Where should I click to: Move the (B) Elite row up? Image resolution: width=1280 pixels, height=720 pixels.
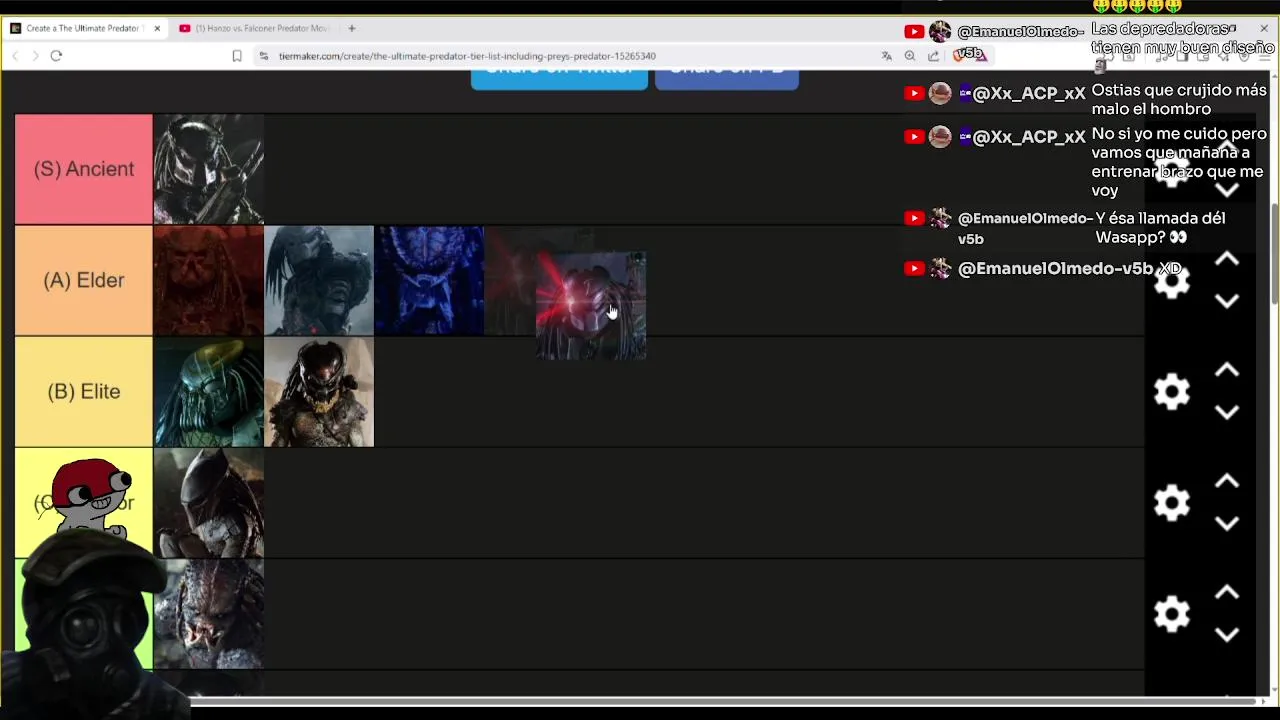pos(1227,371)
